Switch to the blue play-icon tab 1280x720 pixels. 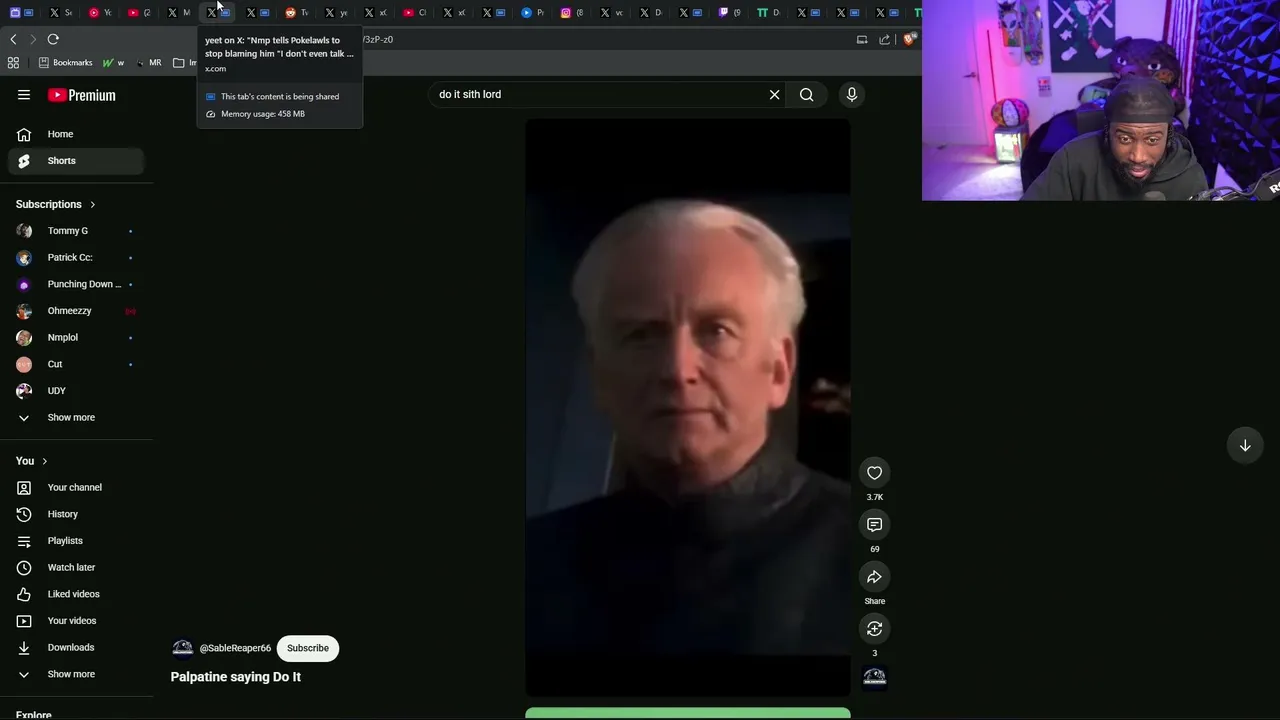tap(532, 13)
